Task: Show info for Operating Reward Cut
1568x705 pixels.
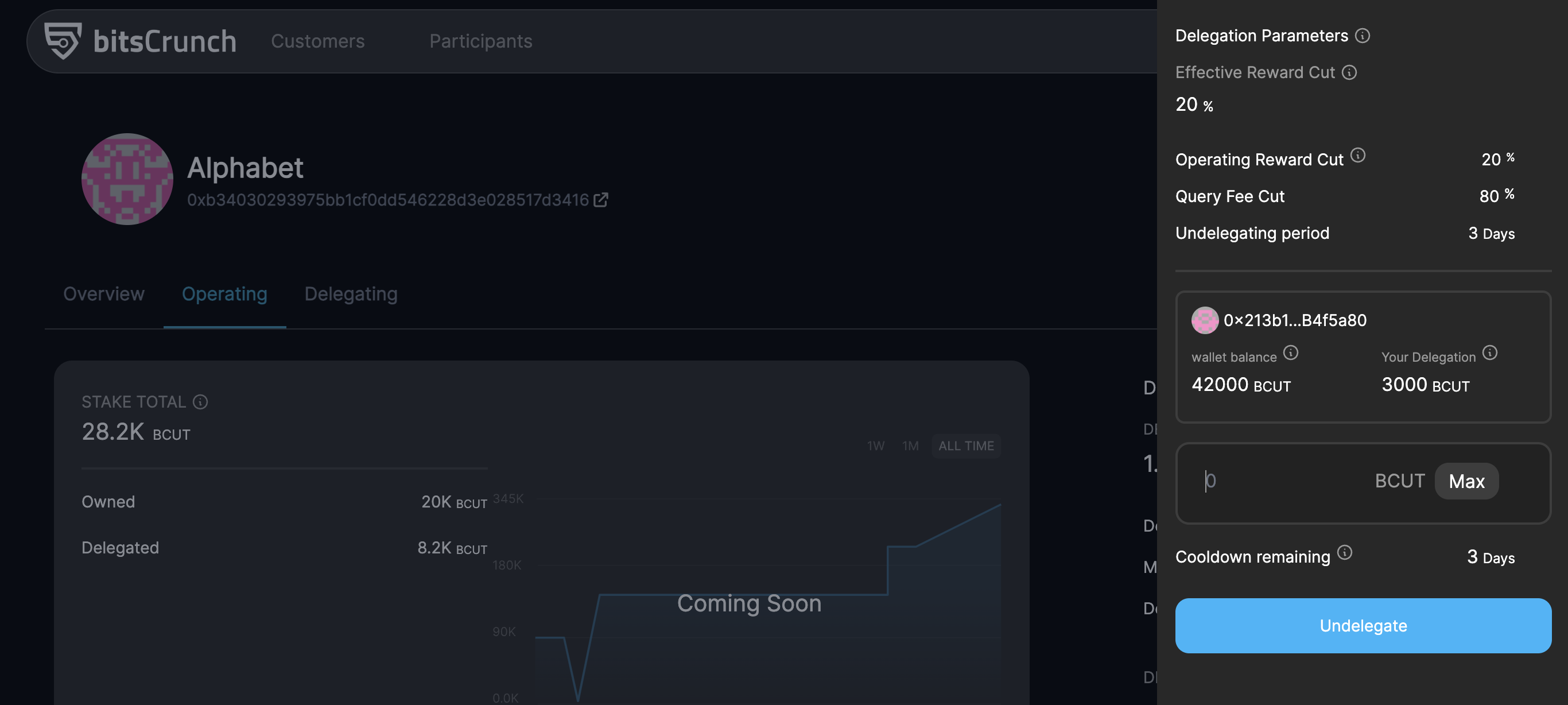Action: pyautogui.click(x=1357, y=155)
